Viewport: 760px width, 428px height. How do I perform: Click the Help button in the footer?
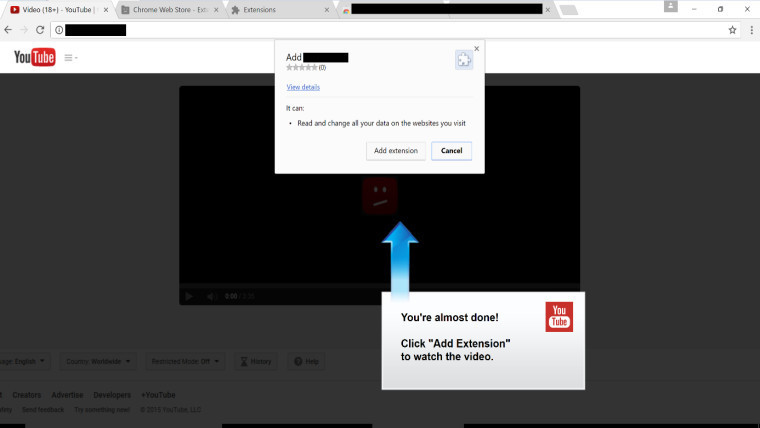click(x=306, y=361)
